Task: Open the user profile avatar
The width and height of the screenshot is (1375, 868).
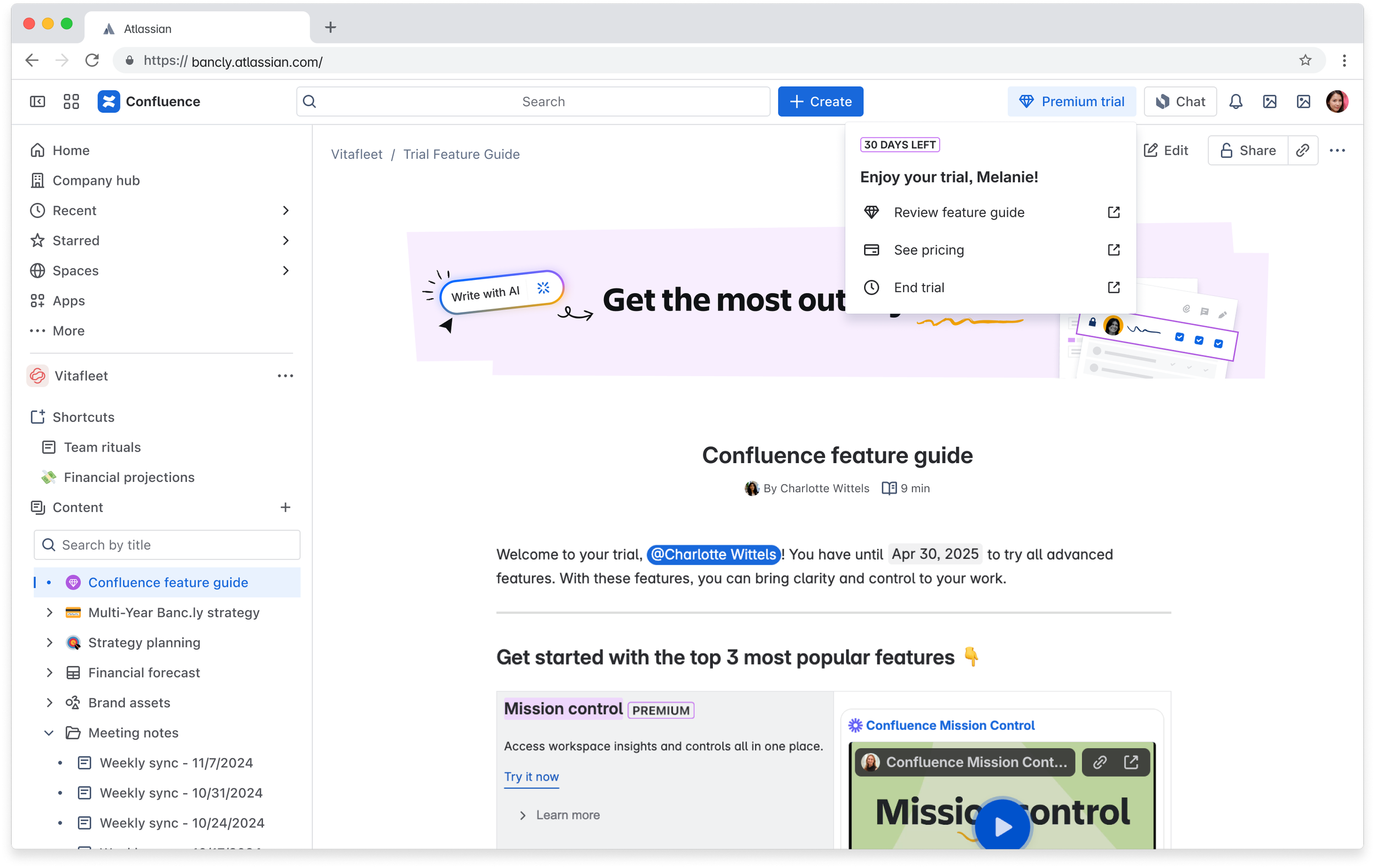Action: tap(1336, 102)
